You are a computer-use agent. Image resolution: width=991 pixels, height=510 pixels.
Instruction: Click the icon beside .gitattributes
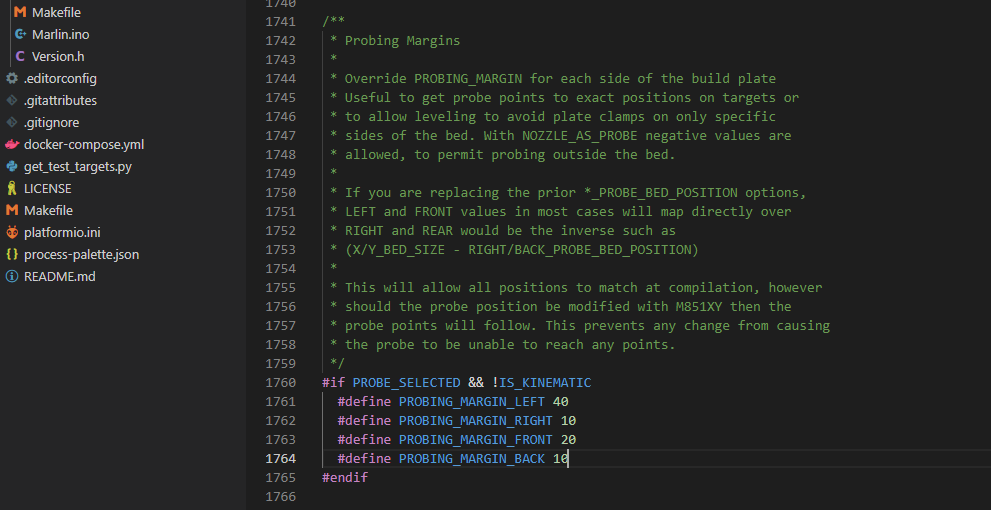(12, 101)
